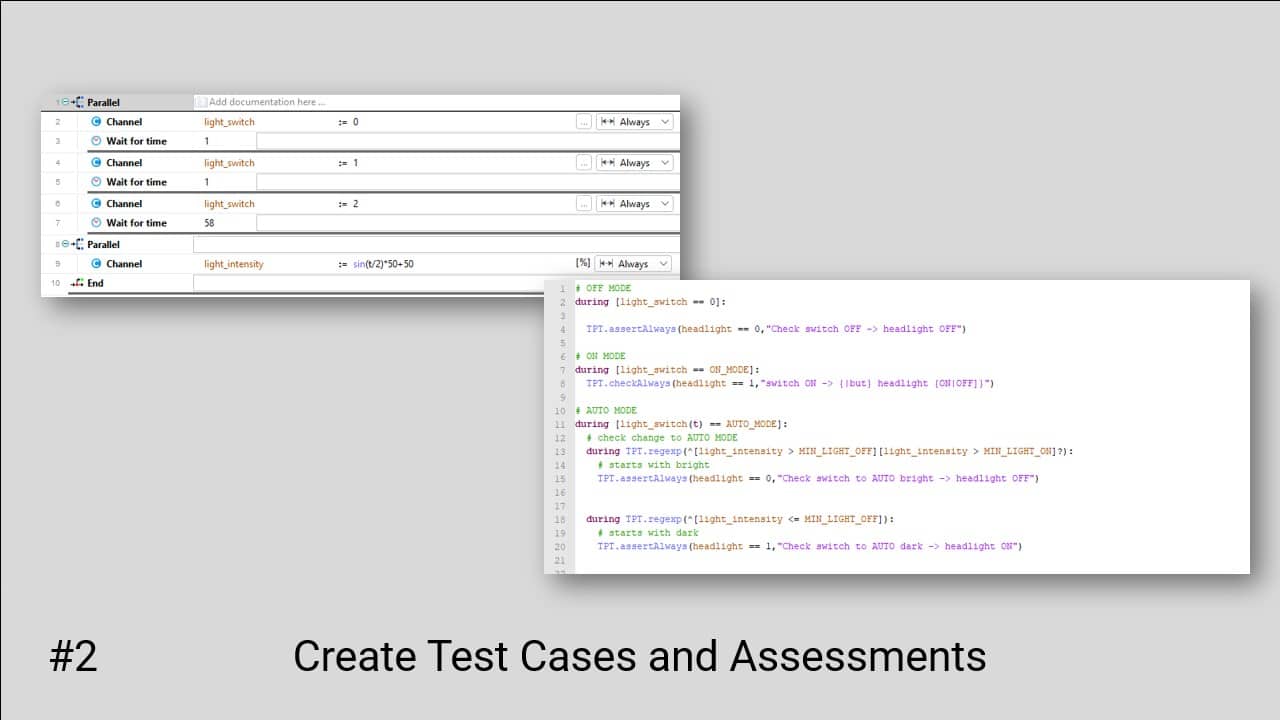The image size is (1280, 720).
Task: Click the 'light_switch' channel name in row 2
Action: click(229, 122)
